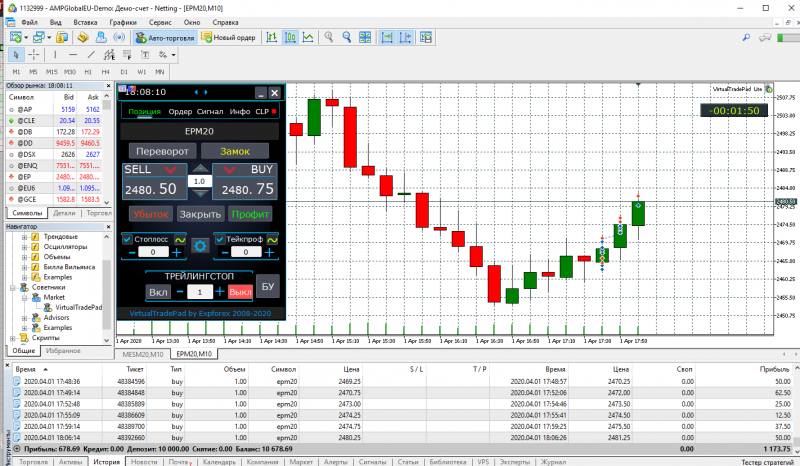Click the Stoploss wave mode icon

pyautogui.click(x=180, y=239)
